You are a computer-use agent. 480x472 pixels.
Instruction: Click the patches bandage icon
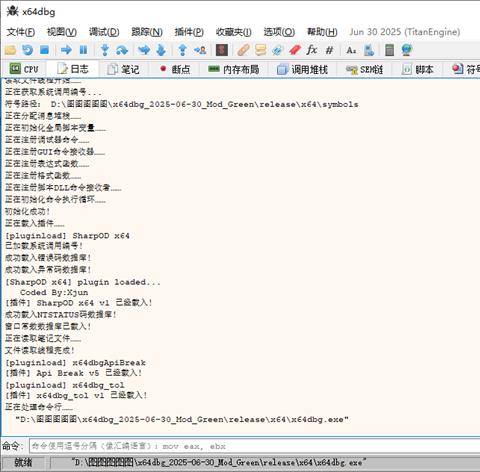coord(243,50)
